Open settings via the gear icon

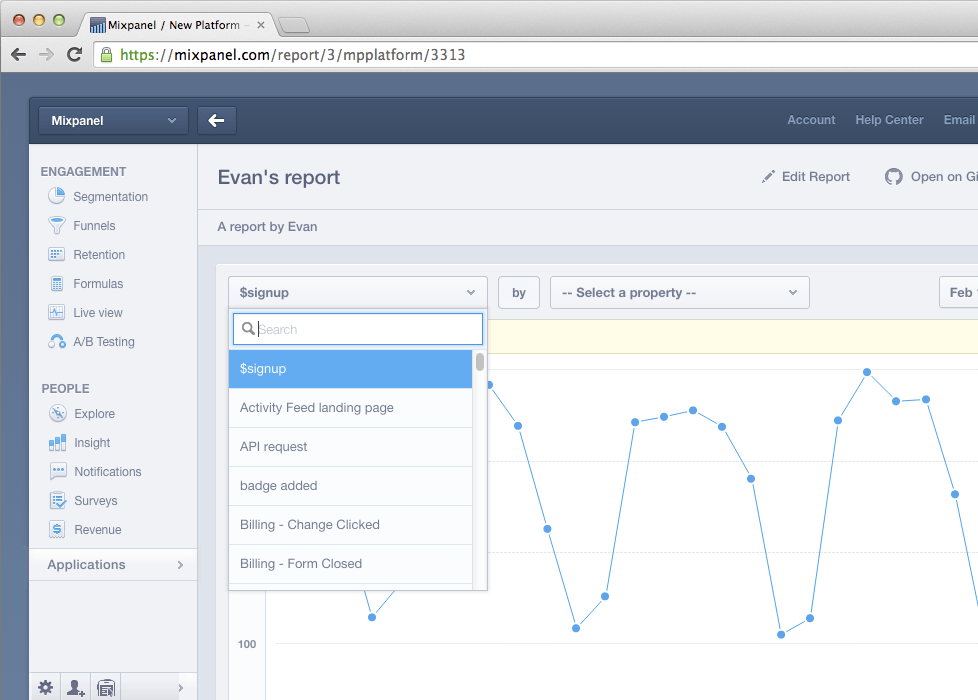coord(46,688)
